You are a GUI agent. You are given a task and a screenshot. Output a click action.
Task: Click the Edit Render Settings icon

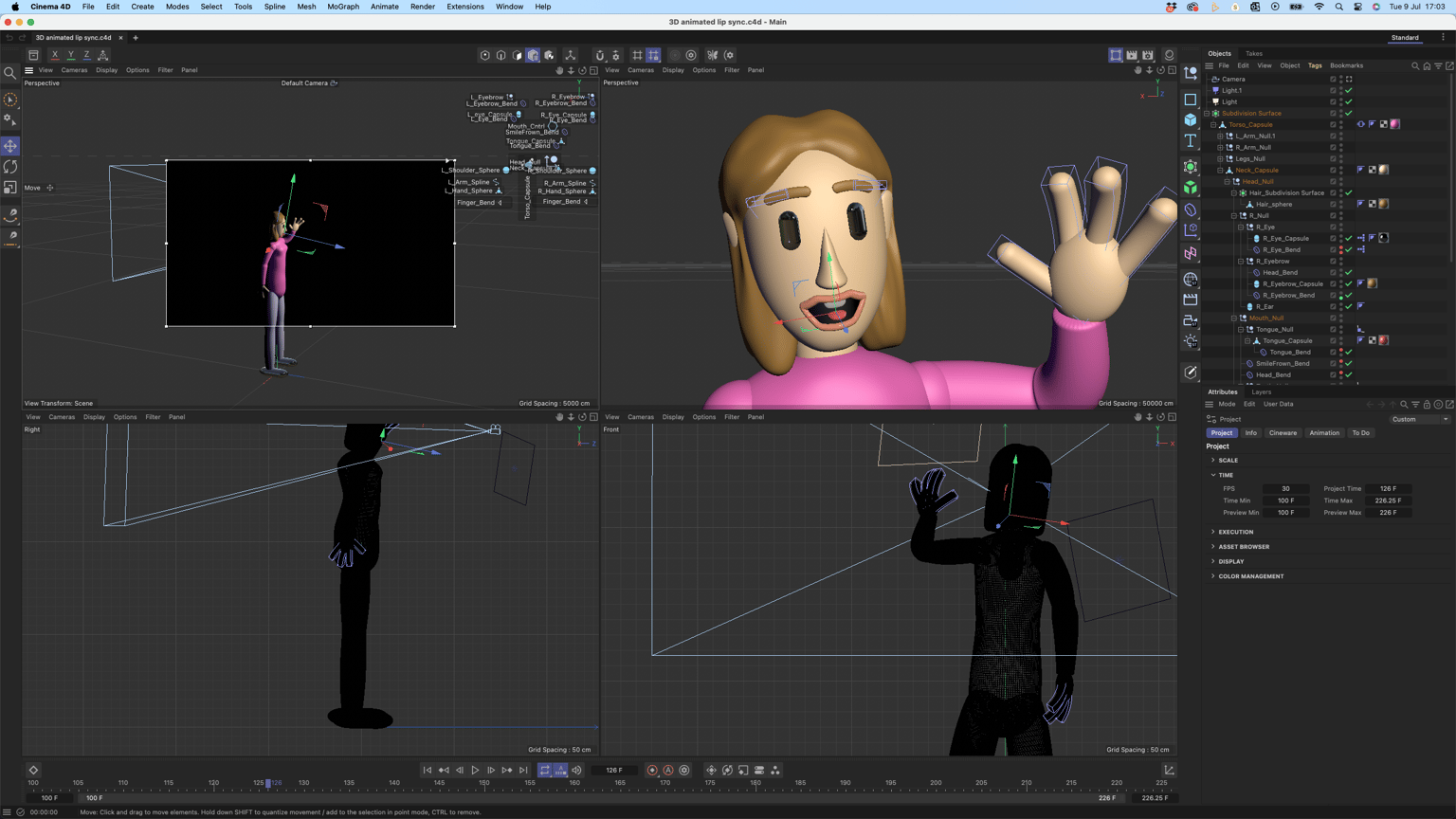coord(1148,55)
